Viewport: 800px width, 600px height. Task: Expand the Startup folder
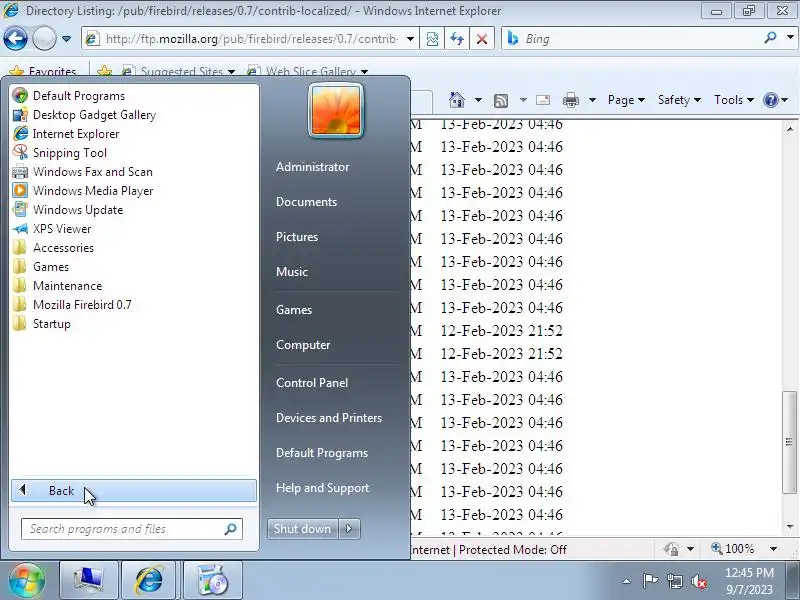pos(52,324)
